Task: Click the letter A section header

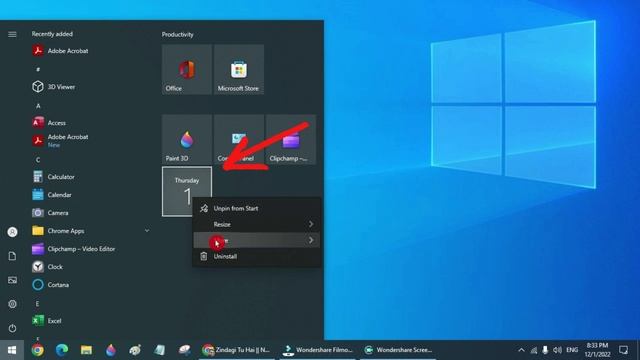Action: click(38, 106)
